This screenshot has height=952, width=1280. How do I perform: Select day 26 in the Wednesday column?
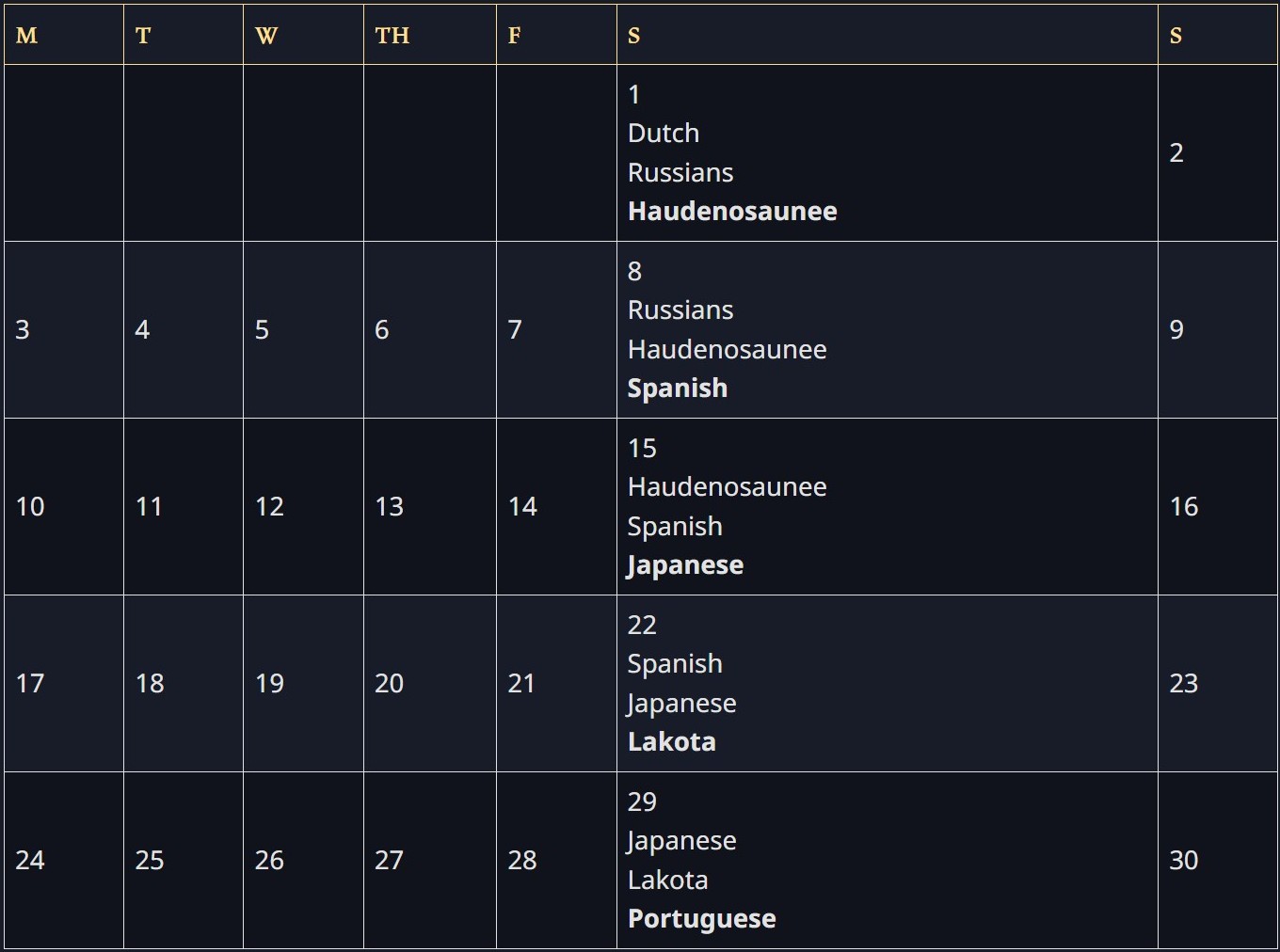tap(270, 861)
